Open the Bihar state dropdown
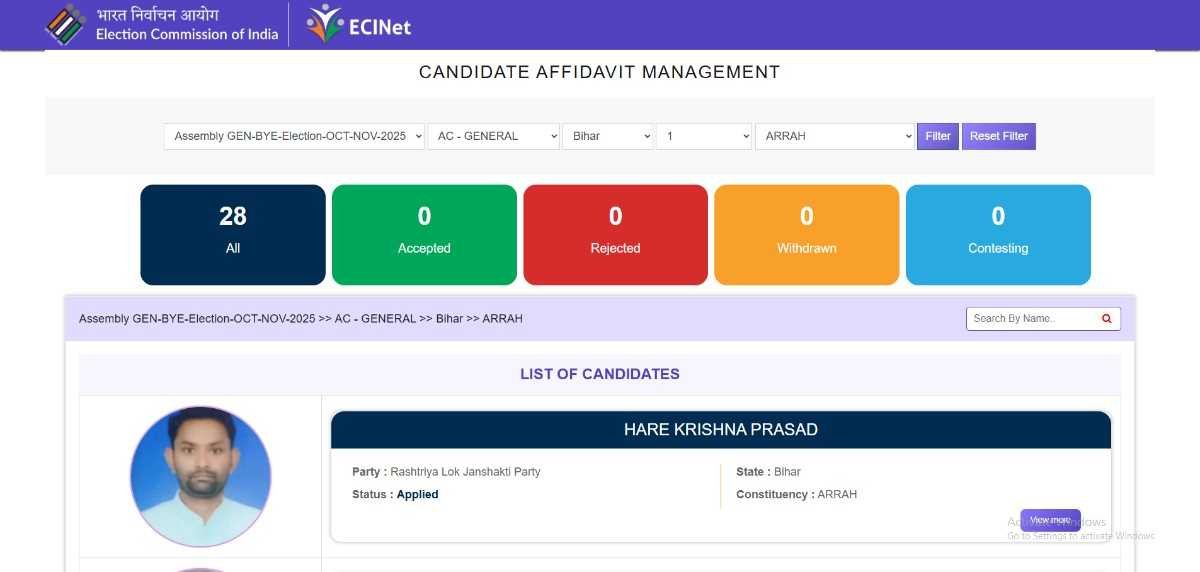This screenshot has height=572, width=1200. click(607, 136)
